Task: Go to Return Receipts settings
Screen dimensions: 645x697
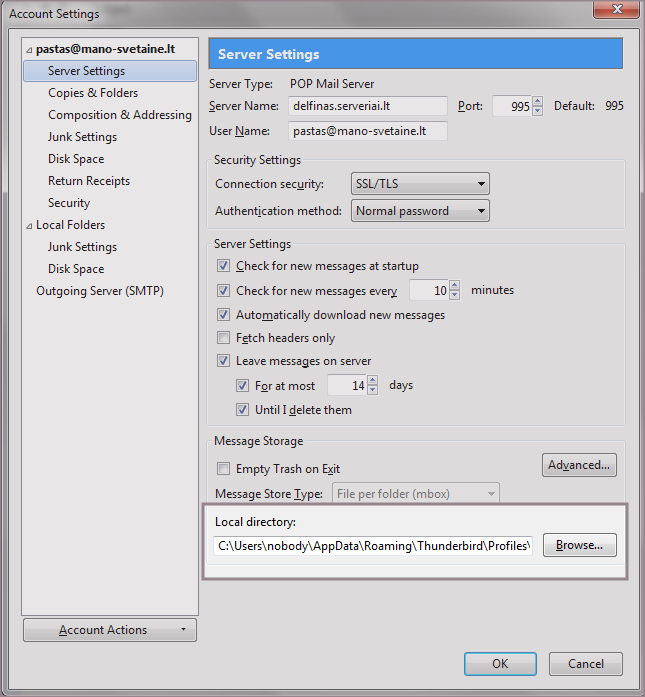Action: pos(88,181)
